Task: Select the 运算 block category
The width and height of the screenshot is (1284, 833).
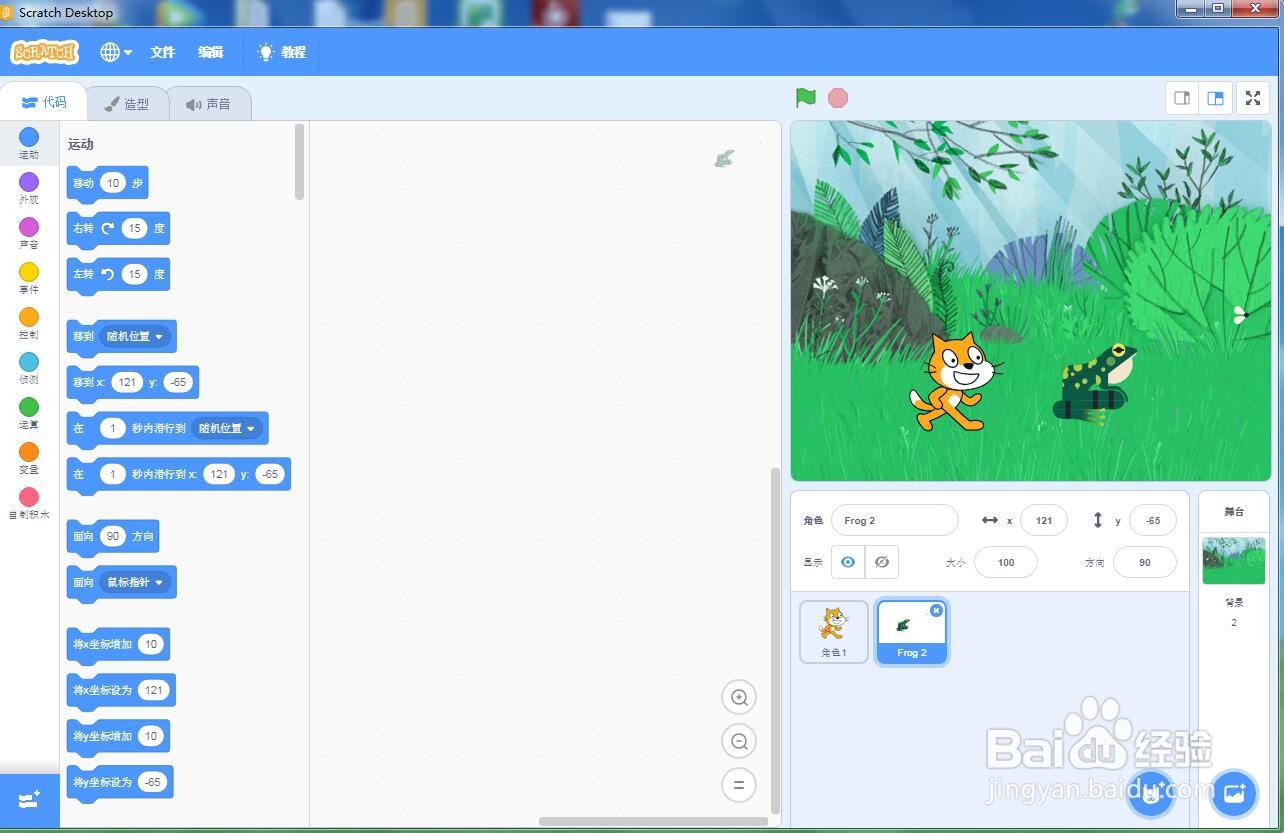Action: (29, 413)
